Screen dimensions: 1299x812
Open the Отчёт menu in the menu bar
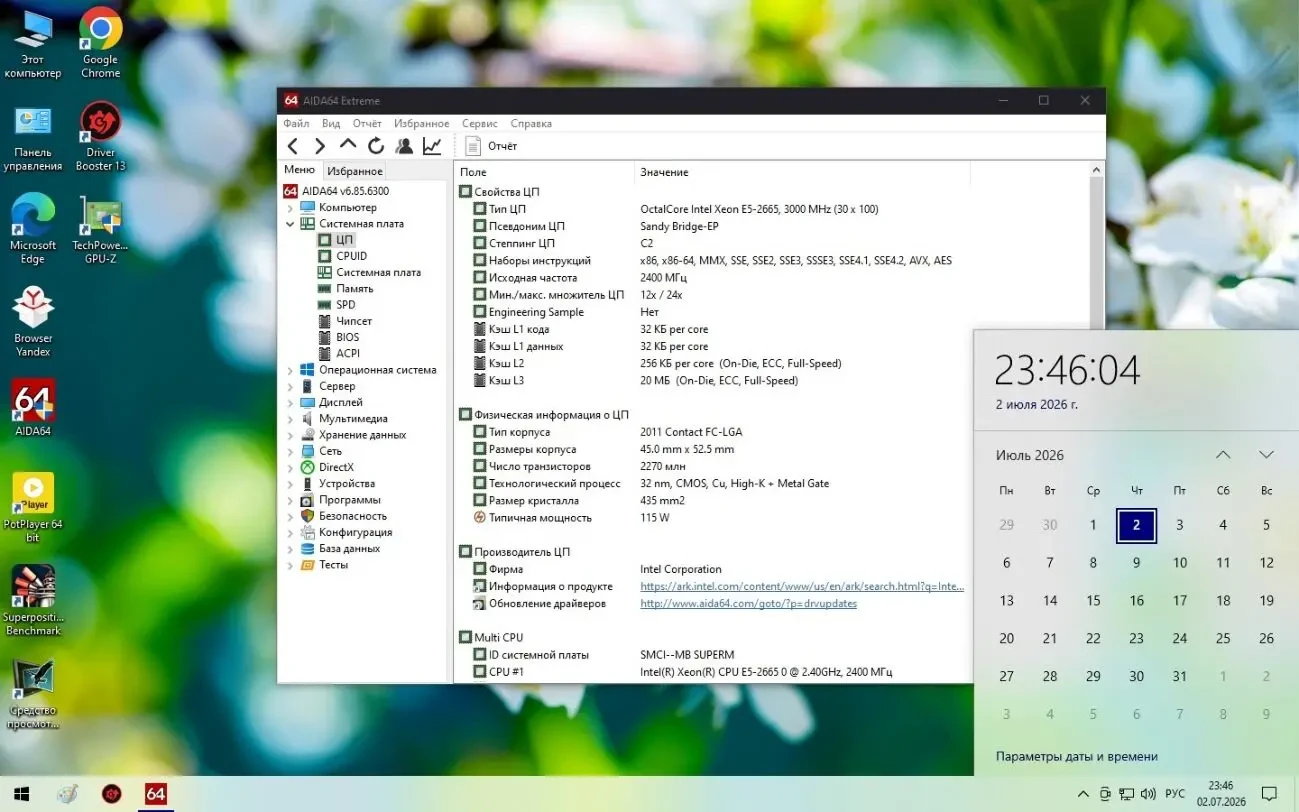point(367,124)
